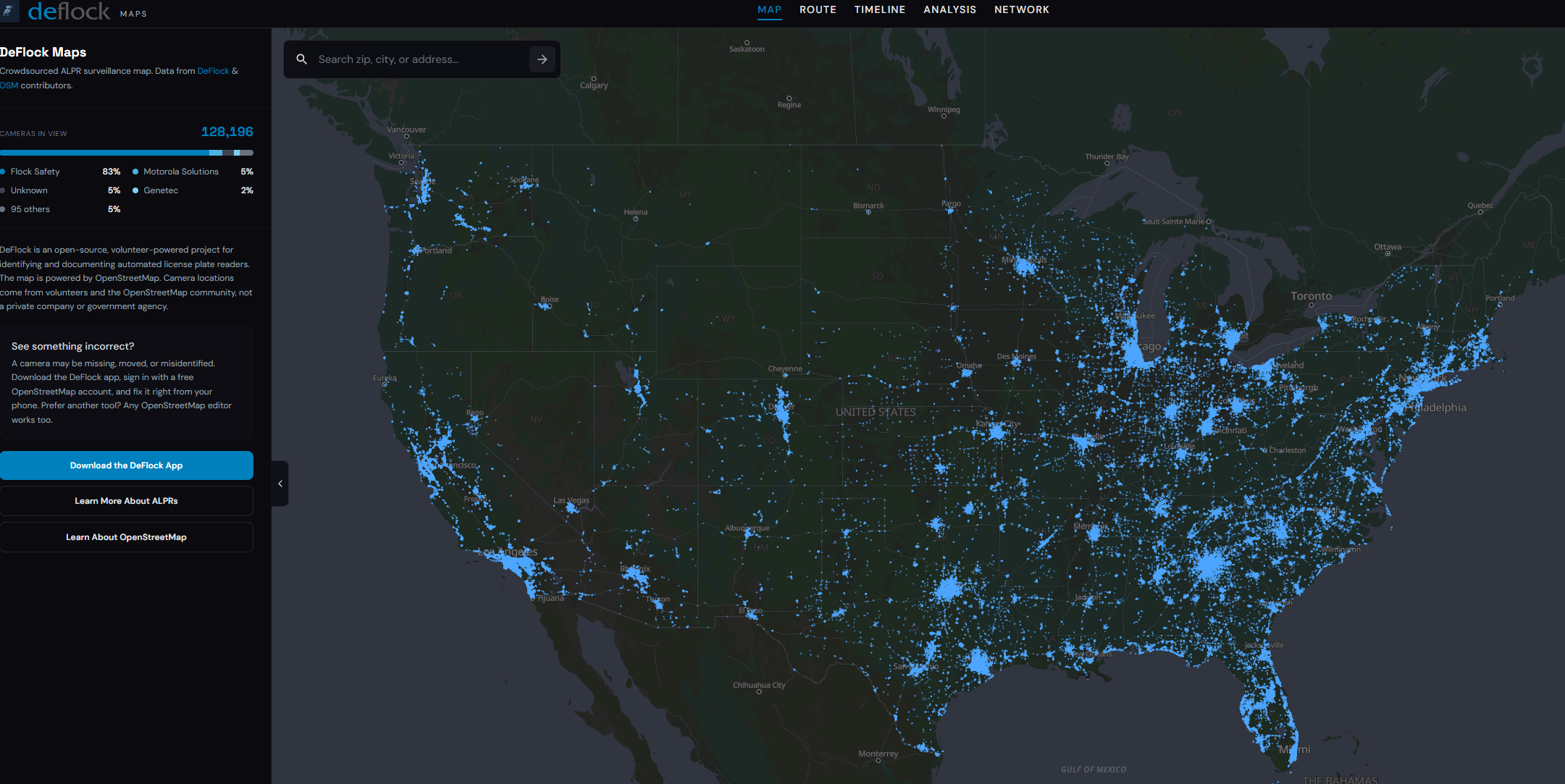The width and height of the screenshot is (1565, 784).
Task: Select the Vancouver map label
Action: coord(406,130)
